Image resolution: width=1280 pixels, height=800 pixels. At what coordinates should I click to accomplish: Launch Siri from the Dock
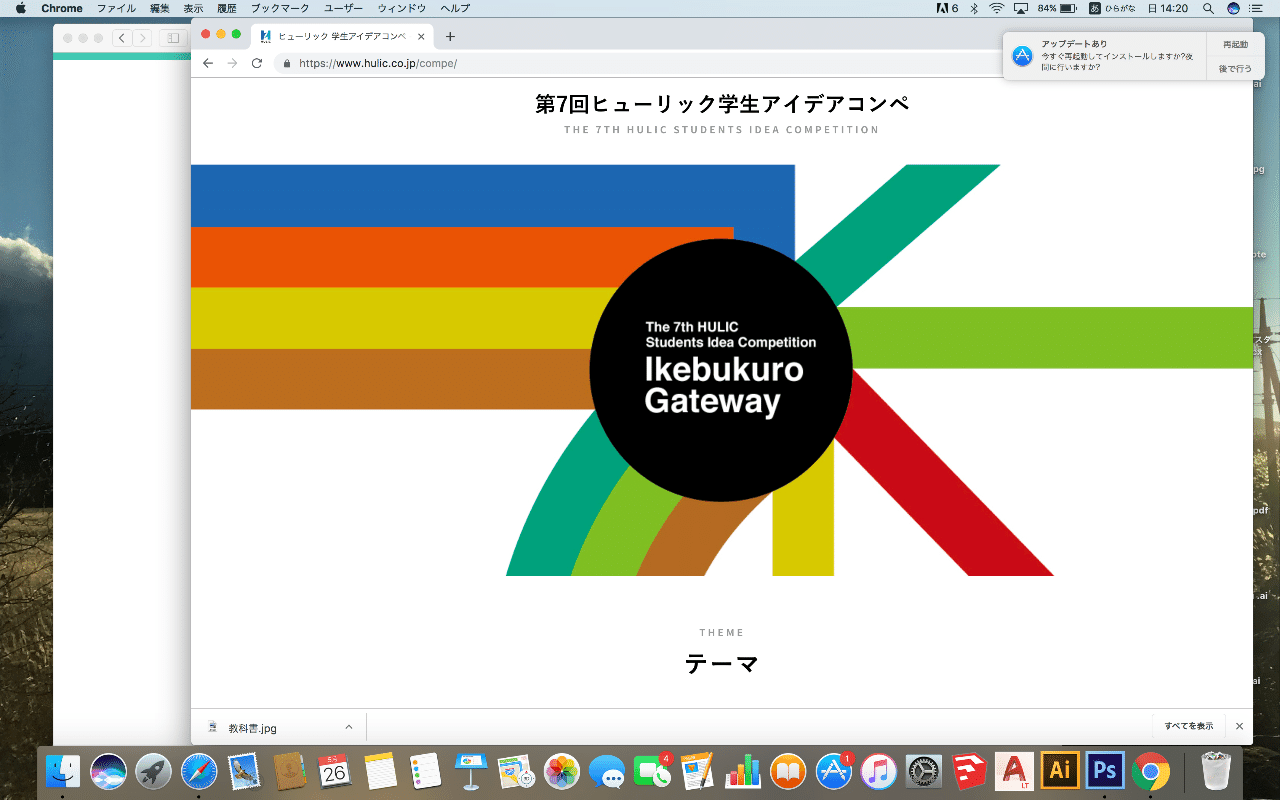(108, 771)
